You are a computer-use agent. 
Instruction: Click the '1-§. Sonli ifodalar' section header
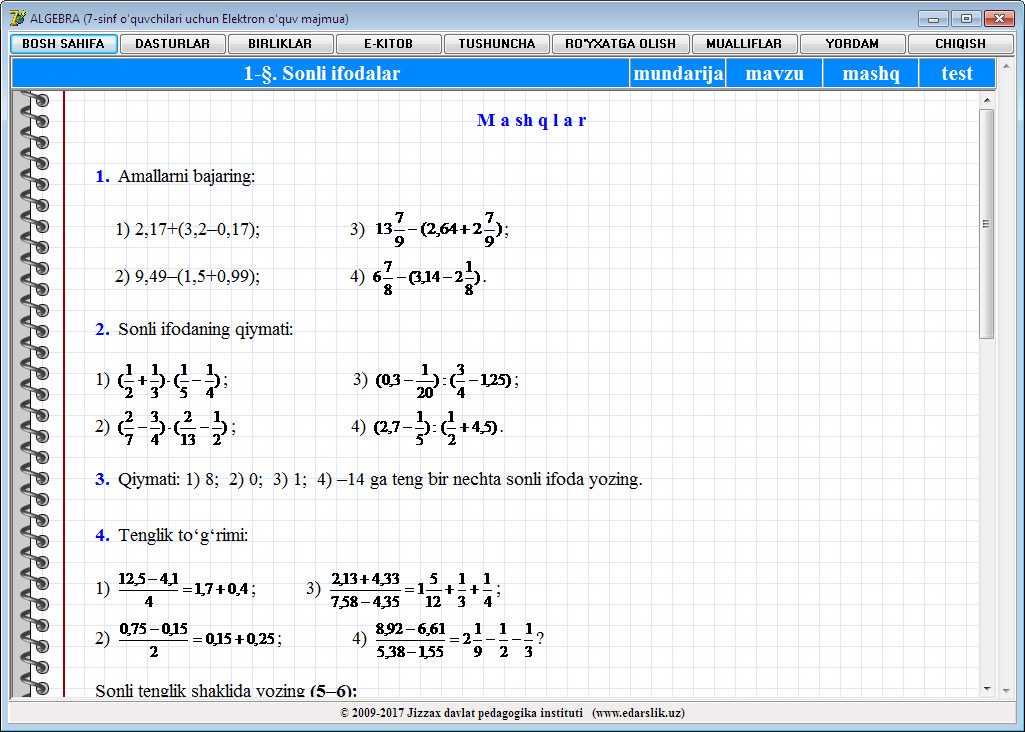(x=321, y=73)
